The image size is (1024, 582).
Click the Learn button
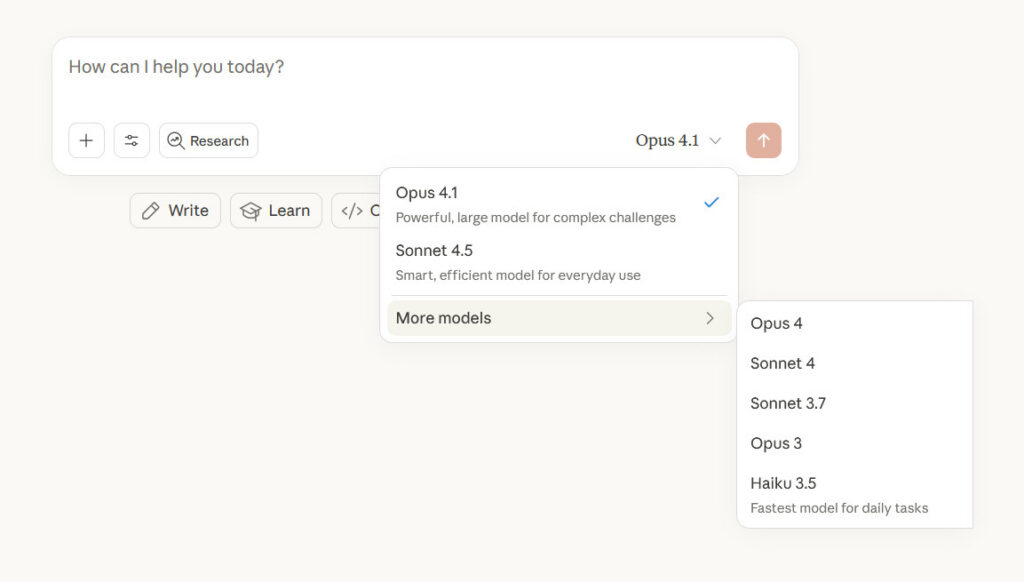click(276, 210)
